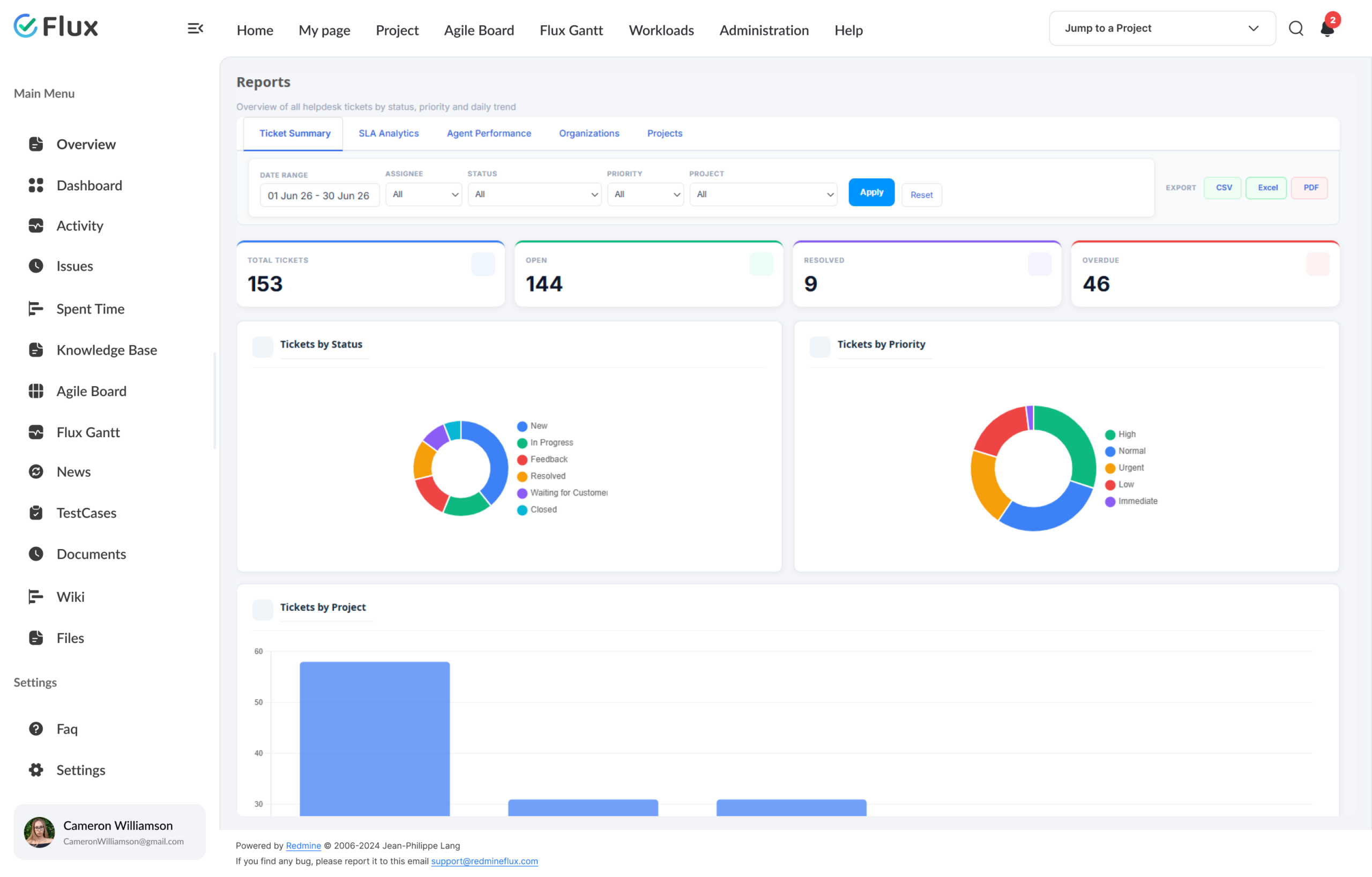Switch to the SLA Analytics tab
This screenshot has width=1372, height=877.
(x=389, y=133)
